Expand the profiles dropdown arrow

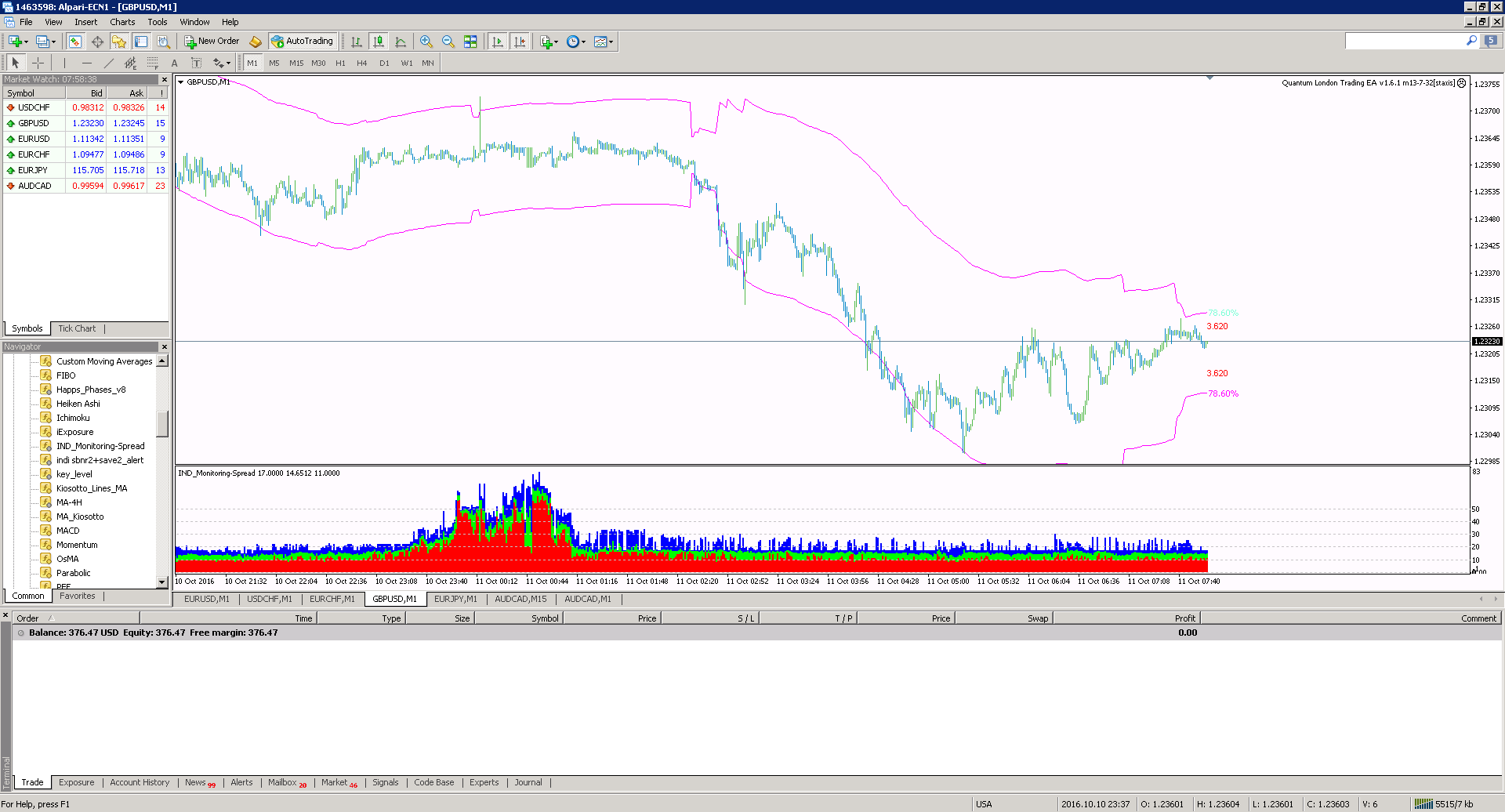pyautogui.click(x=53, y=42)
